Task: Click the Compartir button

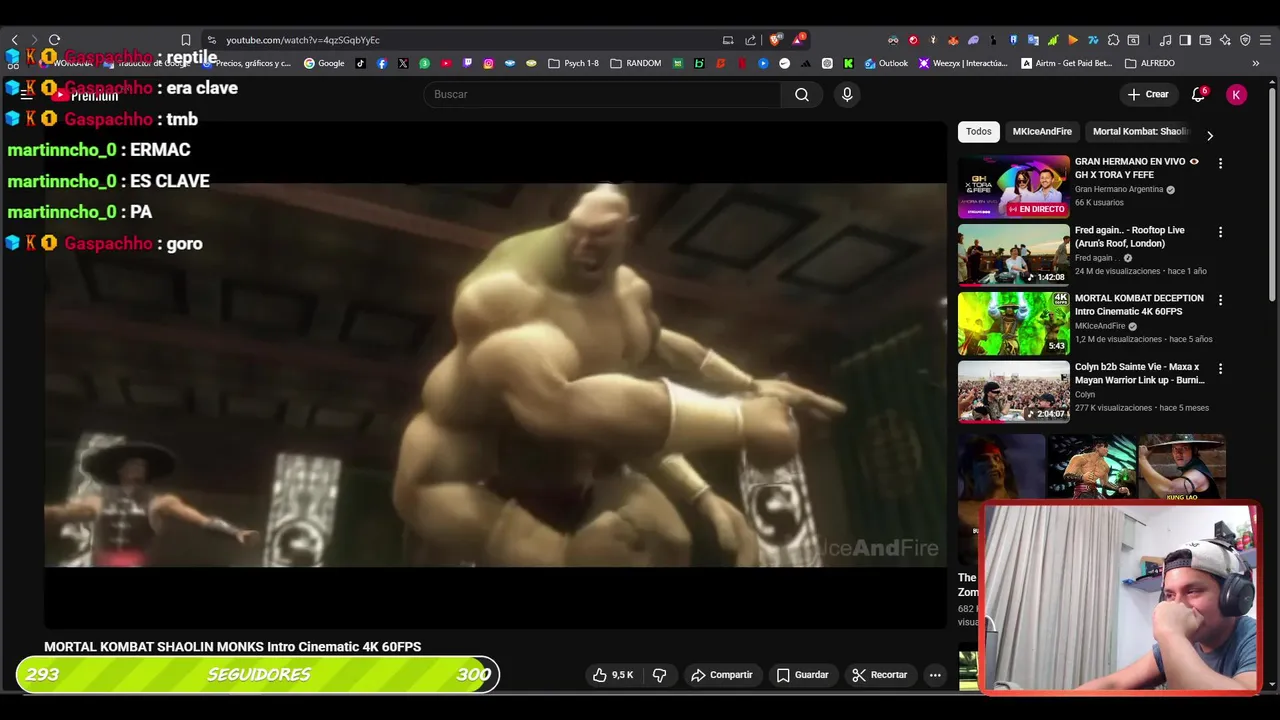Action: [722, 675]
